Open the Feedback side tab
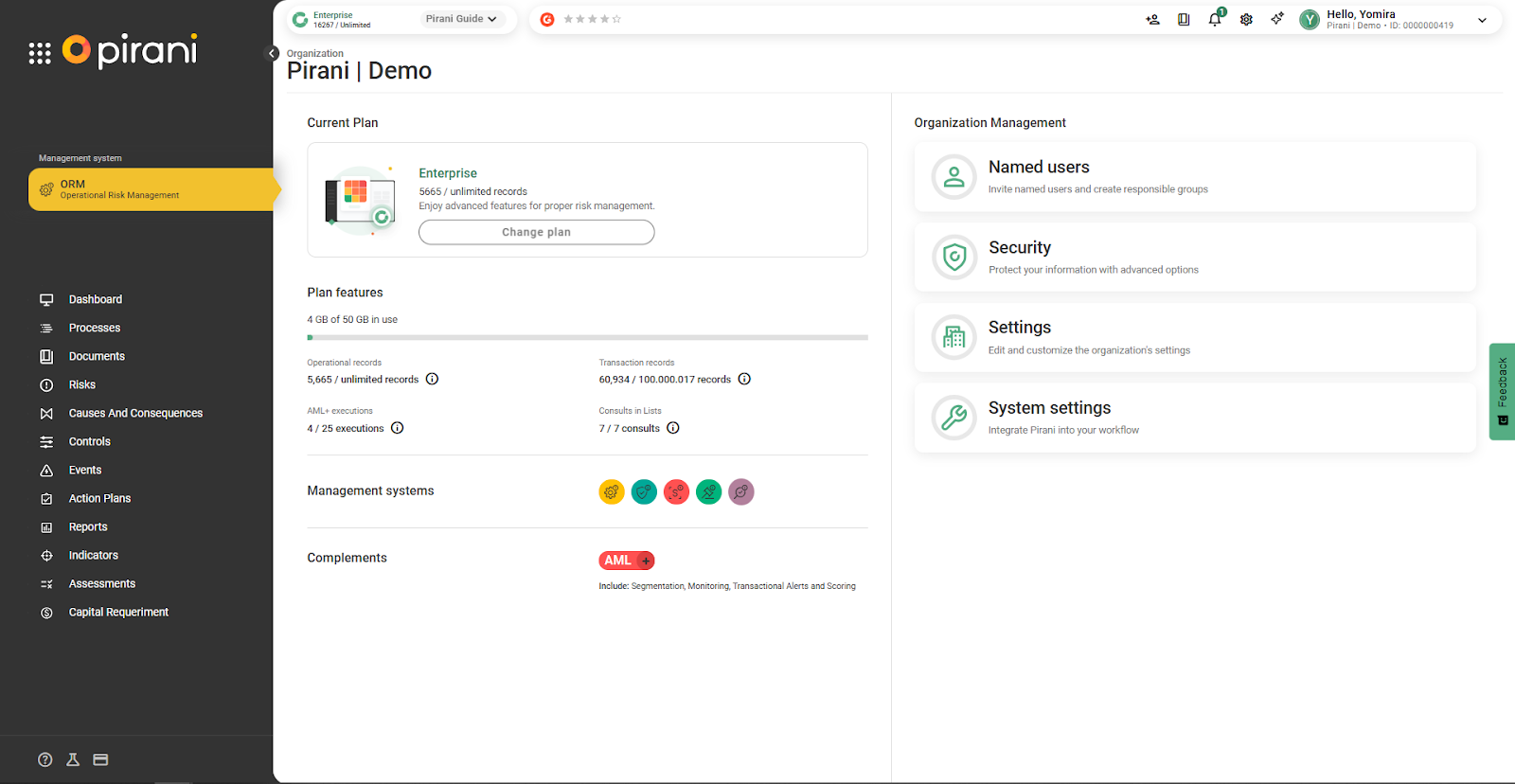The width and height of the screenshot is (1515, 784). pos(1502,390)
